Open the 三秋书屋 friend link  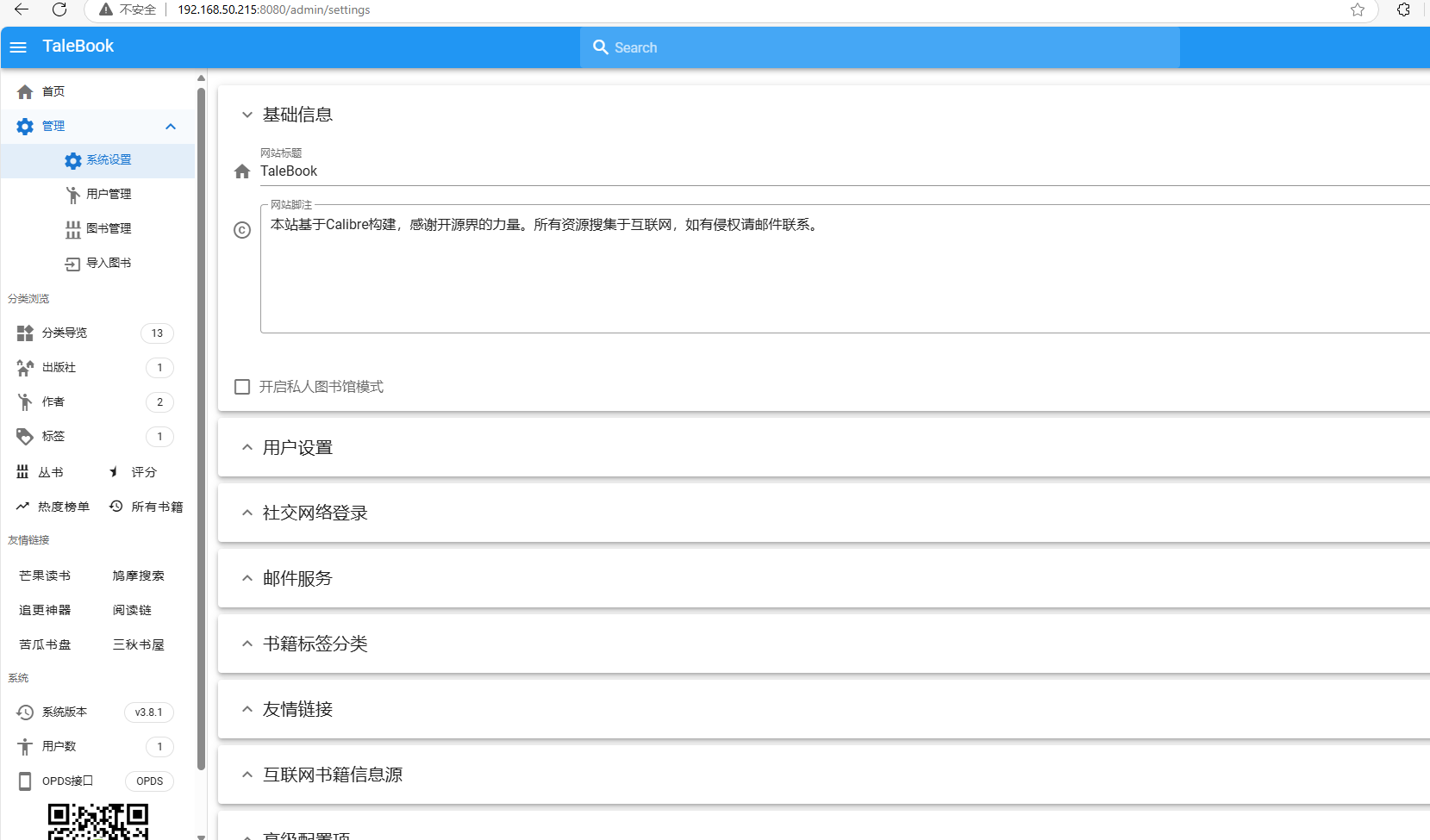[x=138, y=644]
